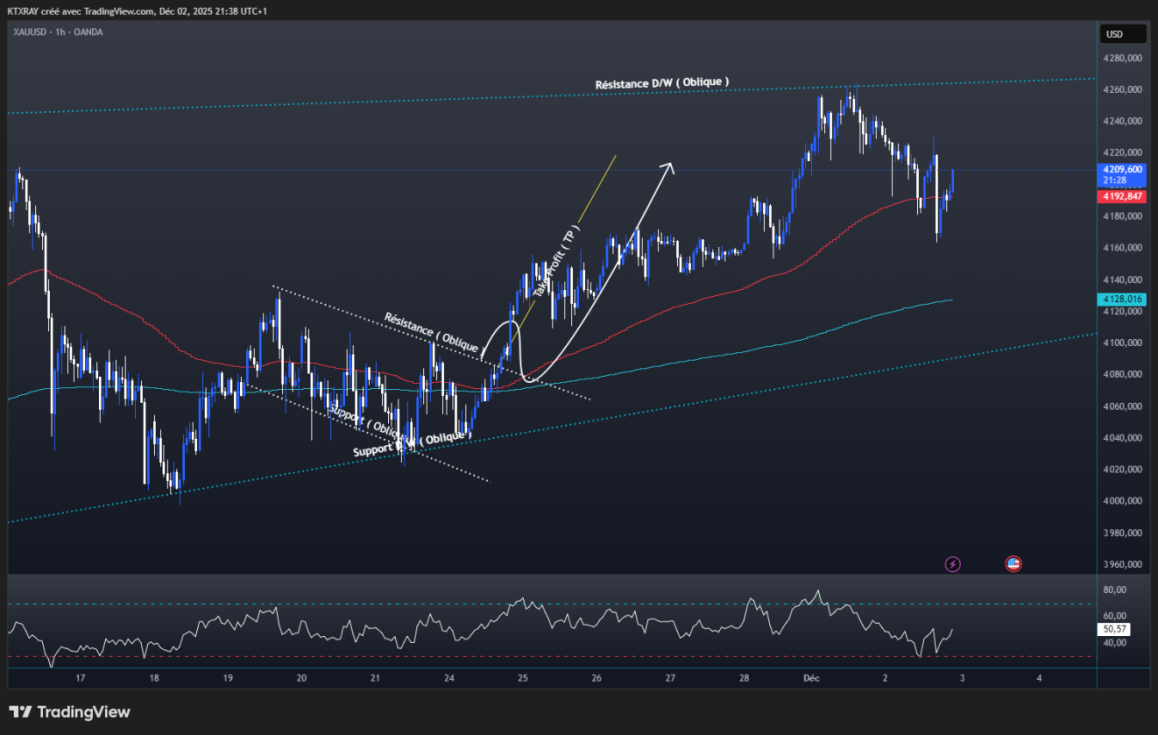Click the TradingView logo
The image size is (1158, 735).
(x=70, y=712)
